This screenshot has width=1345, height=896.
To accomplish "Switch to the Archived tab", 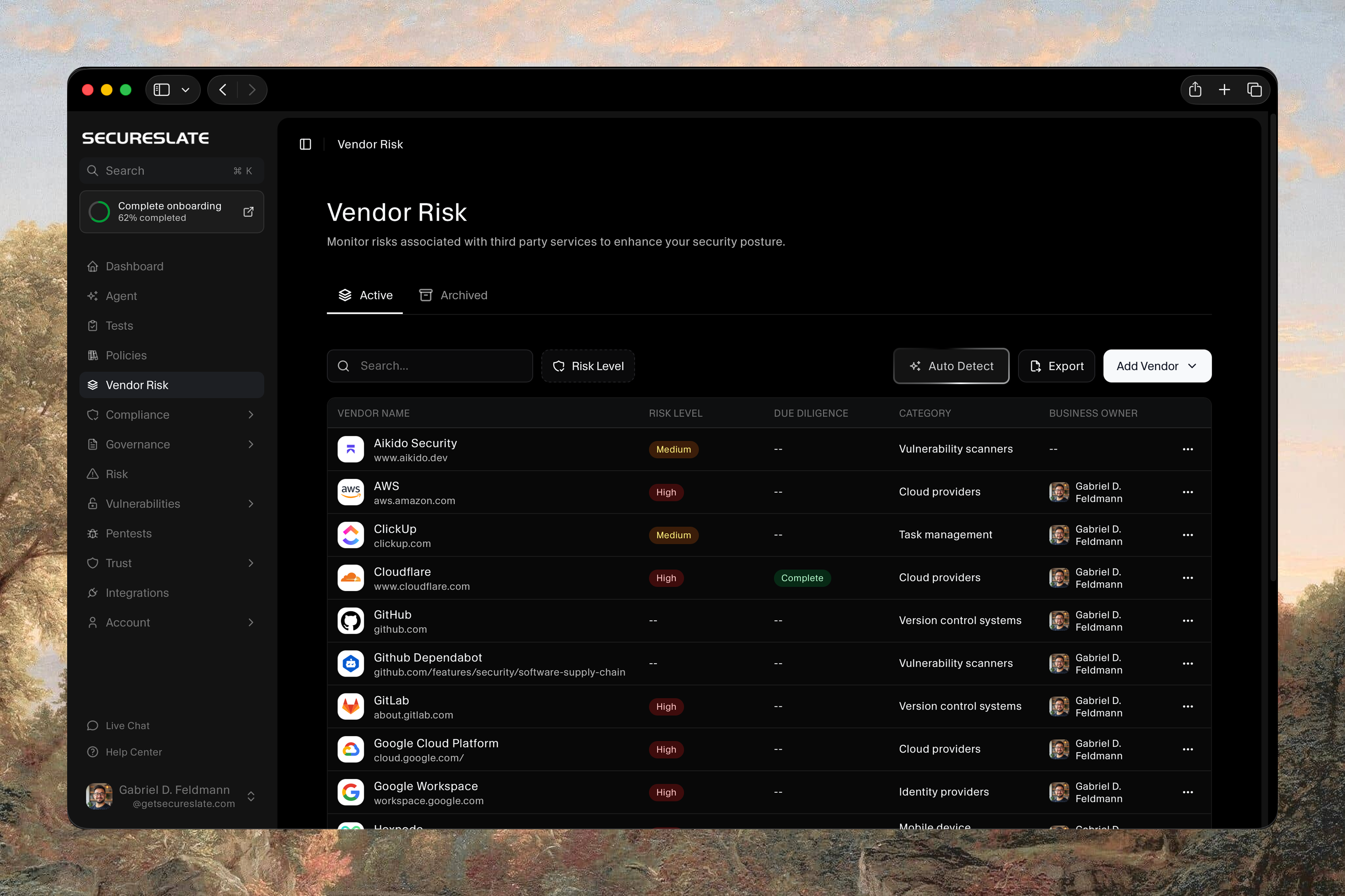I will pyautogui.click(x=453, y=295).
